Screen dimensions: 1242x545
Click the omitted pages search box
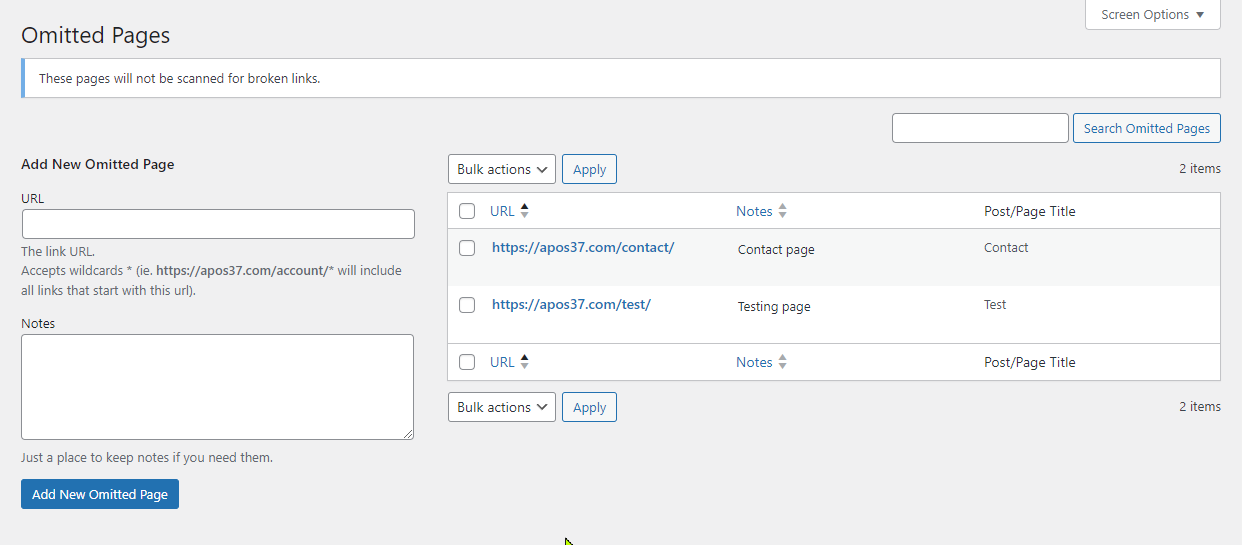980,128
